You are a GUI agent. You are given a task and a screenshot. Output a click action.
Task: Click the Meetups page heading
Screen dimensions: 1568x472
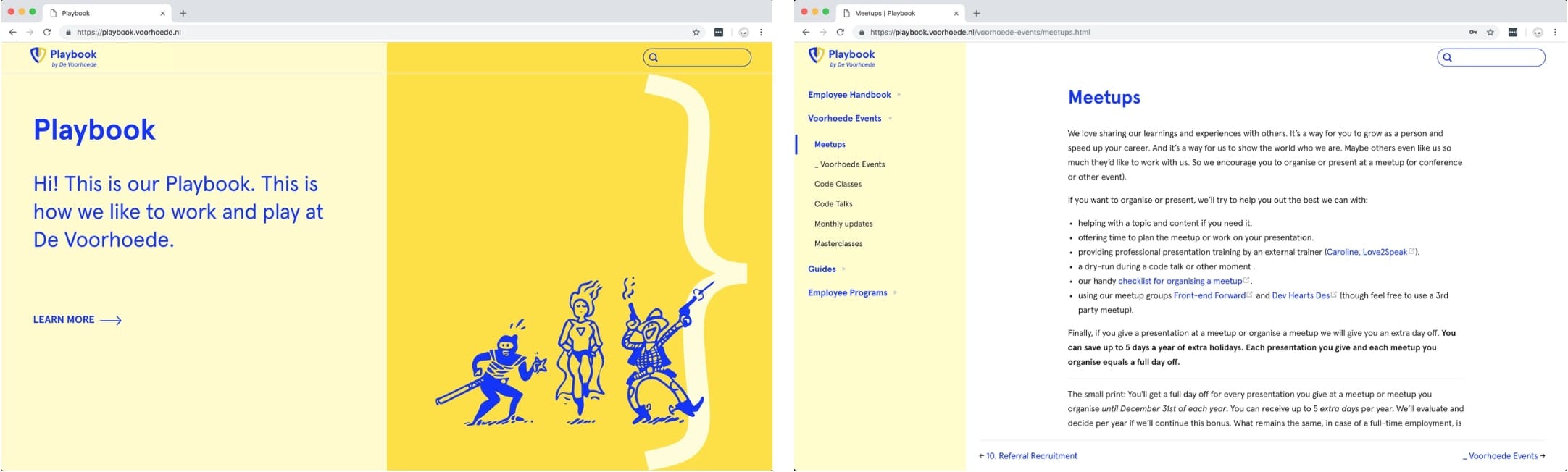1104,97
